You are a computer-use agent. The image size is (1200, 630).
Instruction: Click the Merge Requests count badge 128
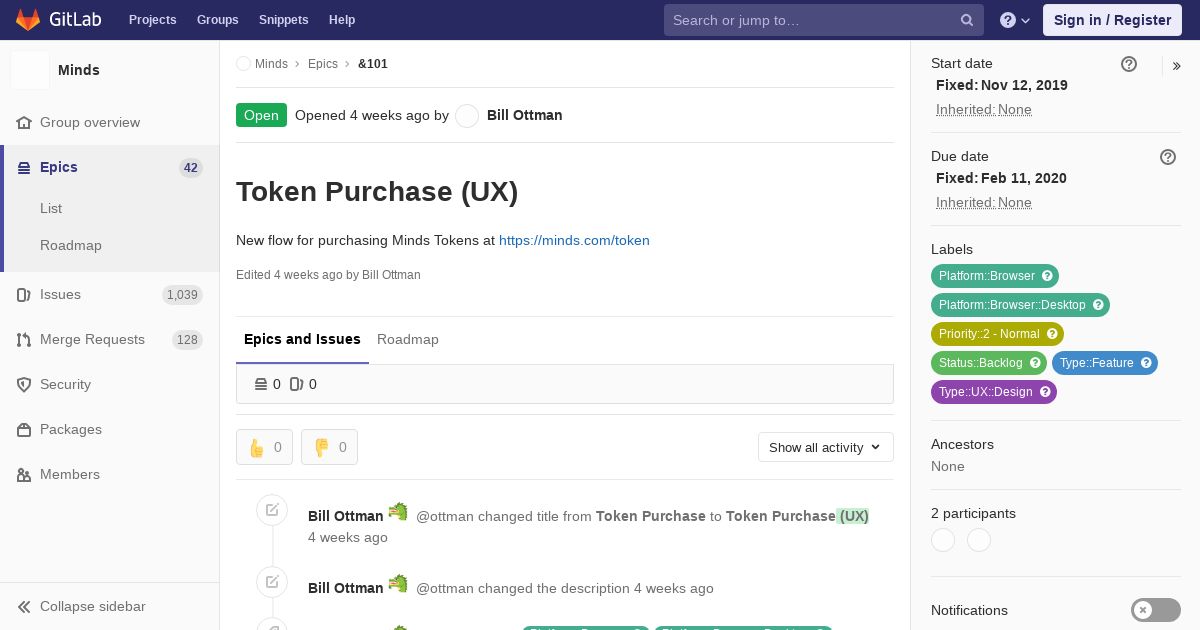[x=187, y=340]
